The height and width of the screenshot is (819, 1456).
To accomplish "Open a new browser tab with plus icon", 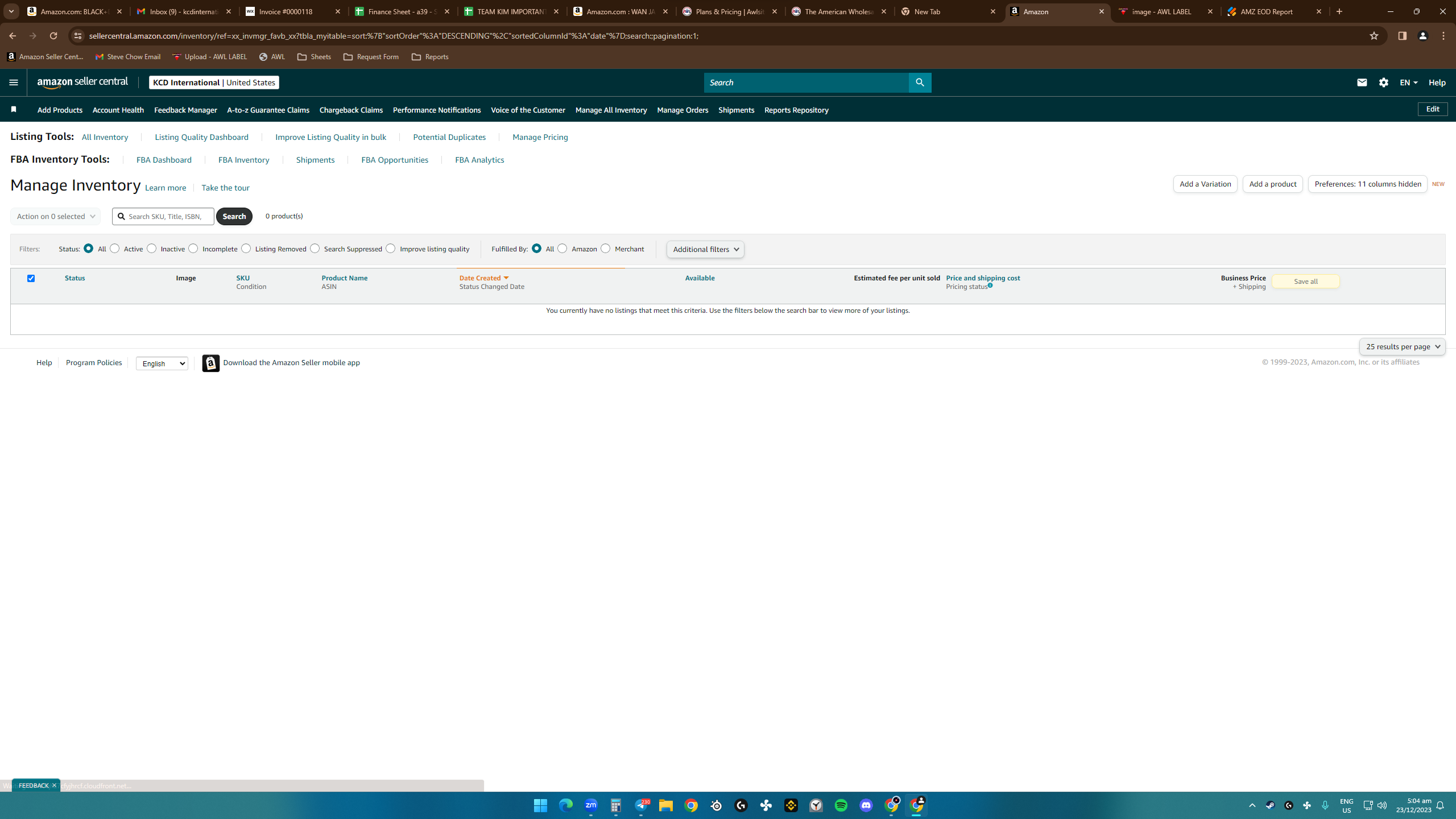I will pyautogui.click(x=1339, y=11).
